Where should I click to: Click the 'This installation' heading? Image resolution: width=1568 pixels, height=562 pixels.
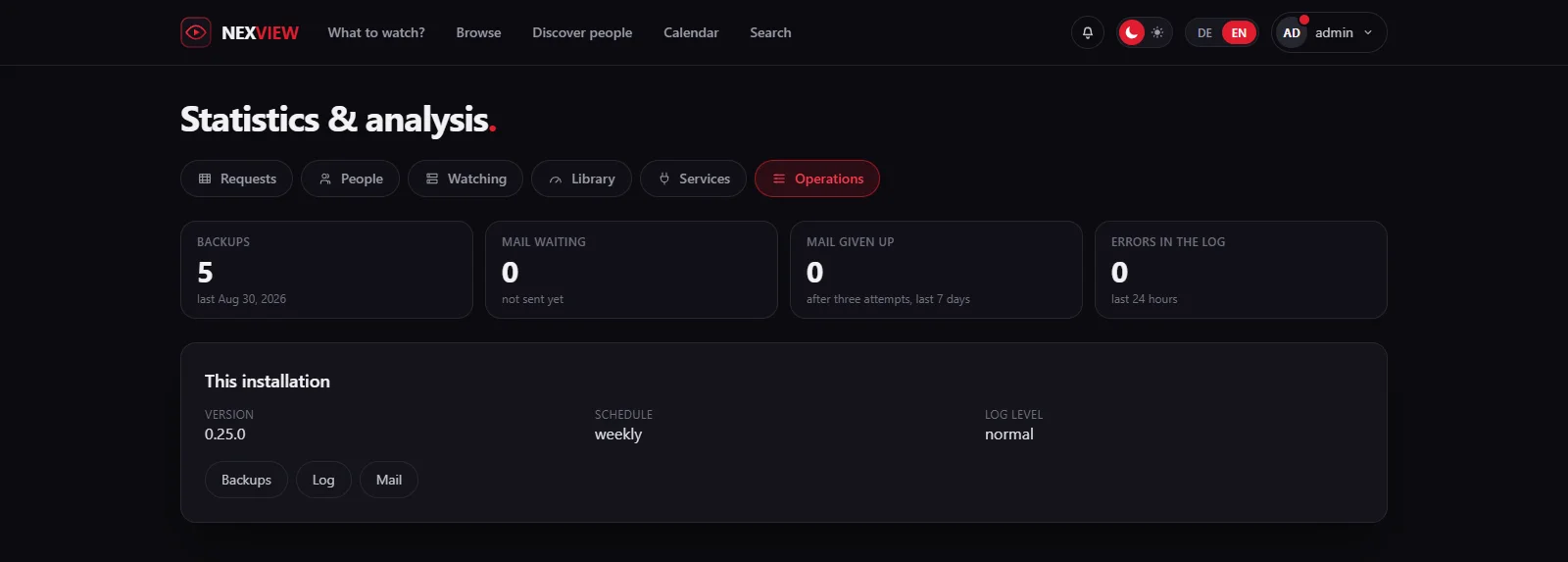tap(268, 382)
